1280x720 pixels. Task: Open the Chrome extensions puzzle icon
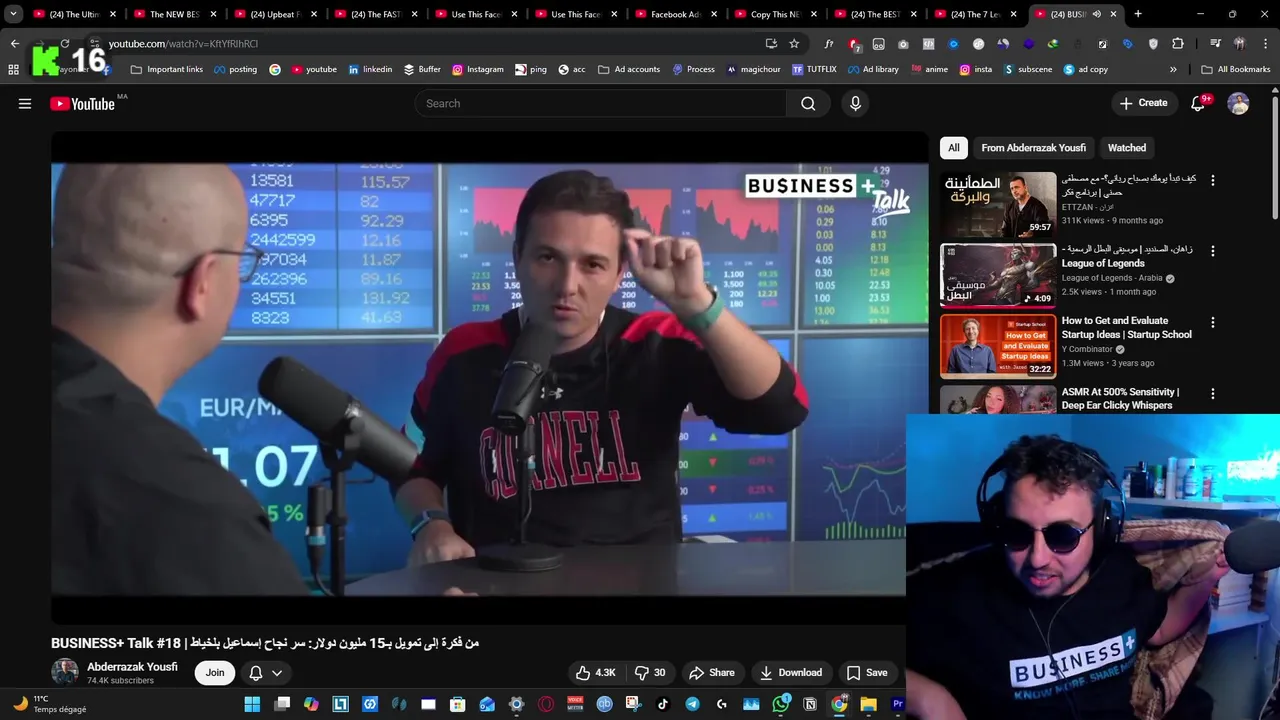click(1178, 44)
